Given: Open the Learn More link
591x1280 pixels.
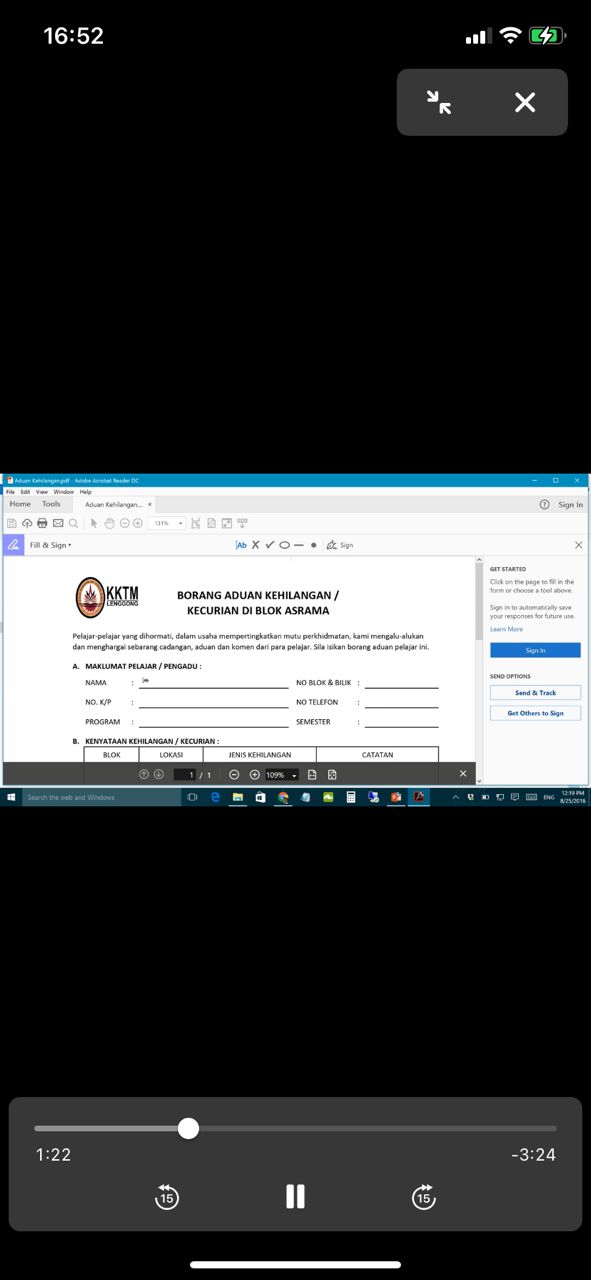Looking at the screenshot, I should click(506, 629).
